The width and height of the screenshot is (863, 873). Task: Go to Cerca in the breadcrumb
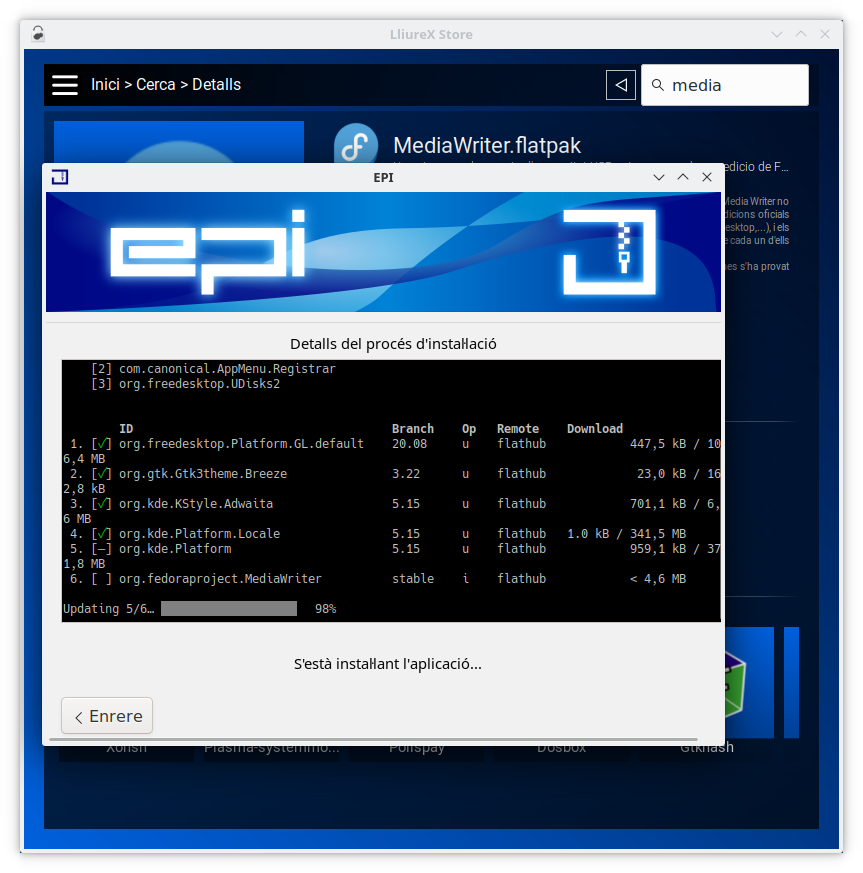pos(156,85)
